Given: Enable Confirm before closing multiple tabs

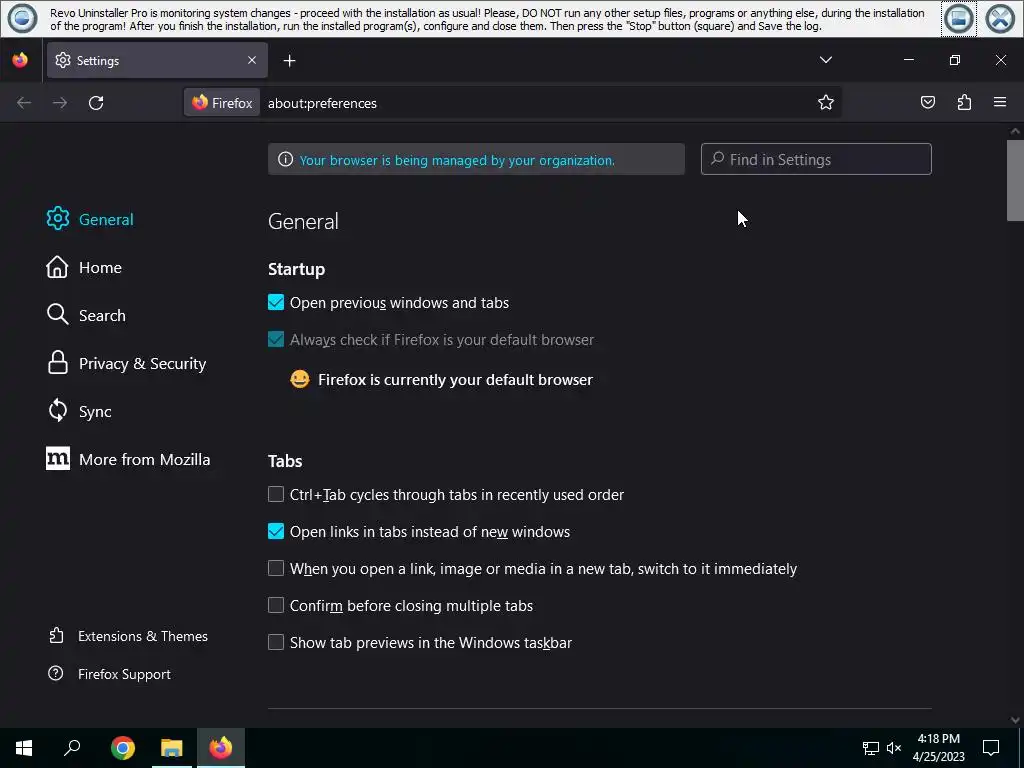Looking at the screenshot, I should 276,605.
